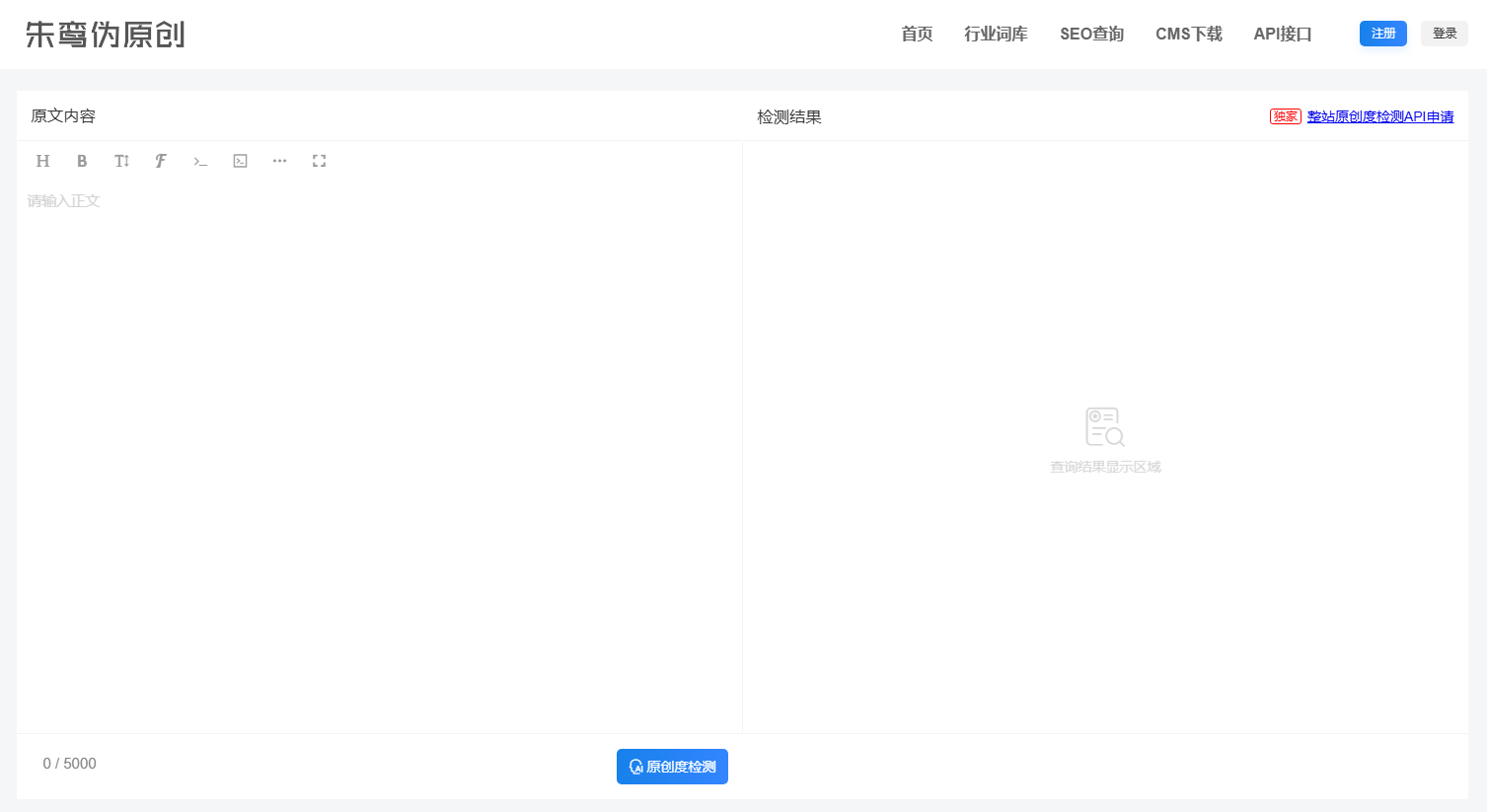Click the inline code prompt icon
This screenshot has width=1487, height=812.
click(x=200, y=161)
